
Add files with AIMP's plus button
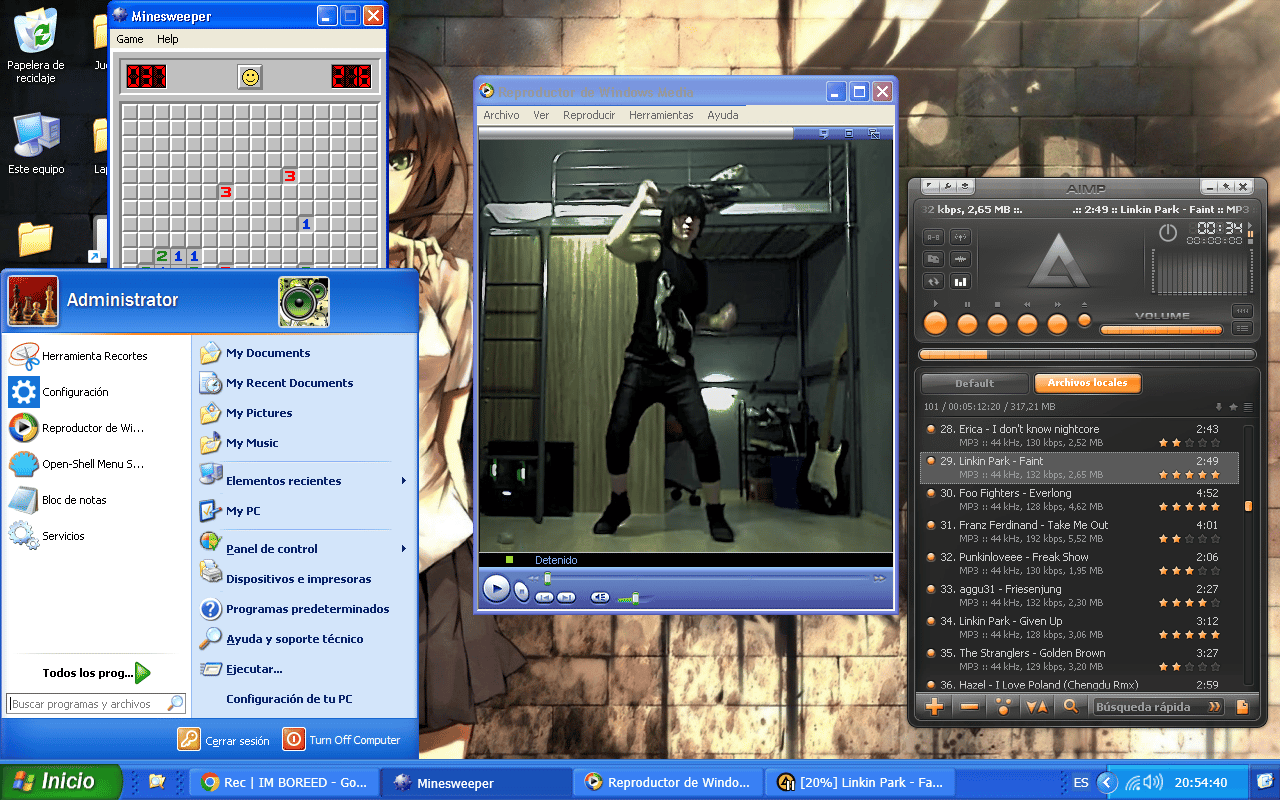pos(935,707)
